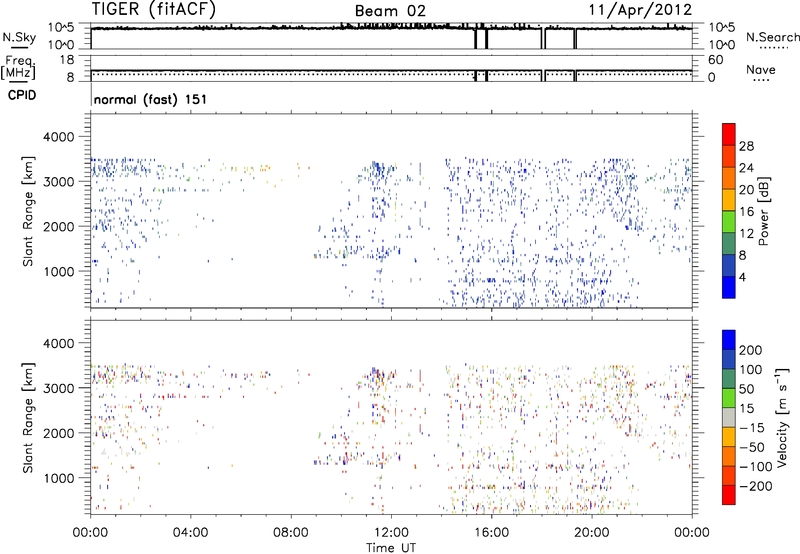Click the 1000 tick on velocity panel axis
800x554 pixels.
coord(58,478)
